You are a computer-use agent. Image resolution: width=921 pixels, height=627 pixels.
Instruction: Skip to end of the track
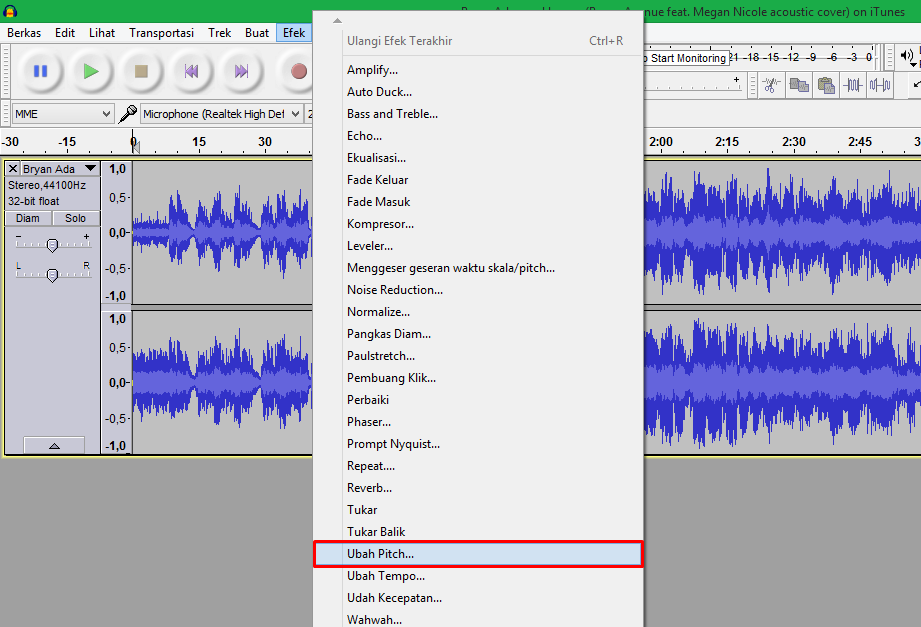click(241, 71)
